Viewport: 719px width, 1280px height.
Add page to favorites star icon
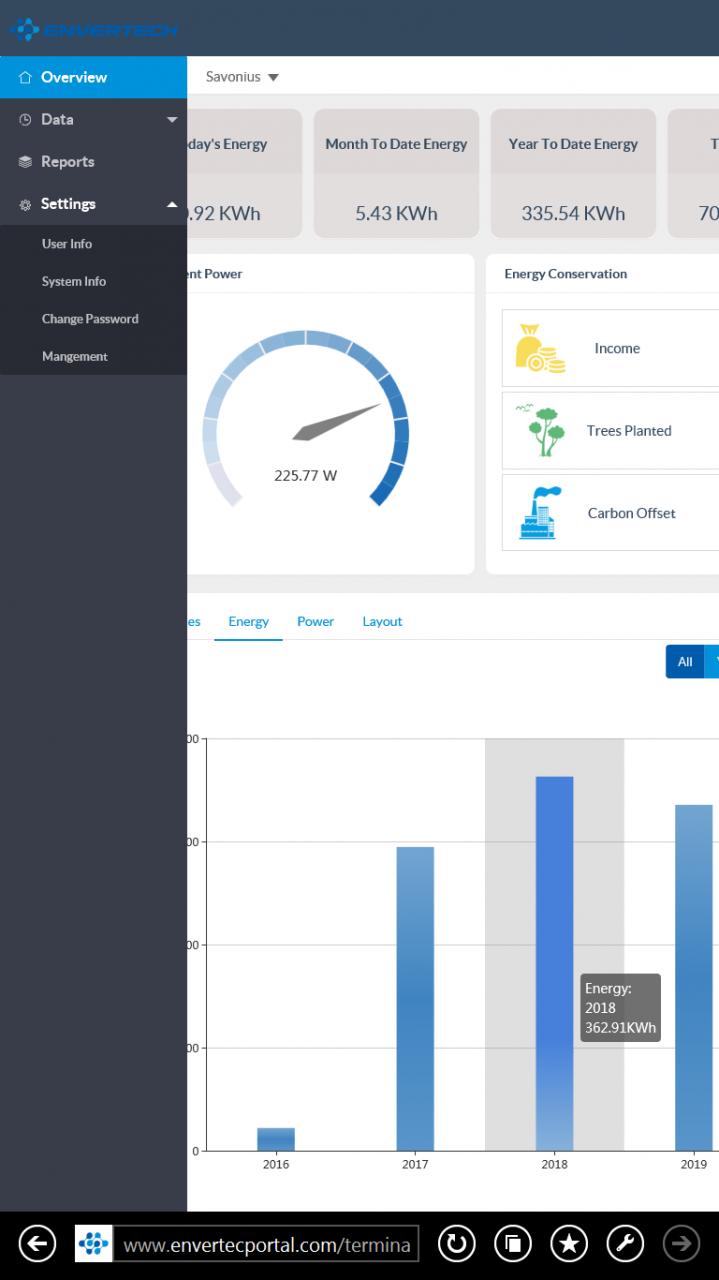click(569, 1244)
